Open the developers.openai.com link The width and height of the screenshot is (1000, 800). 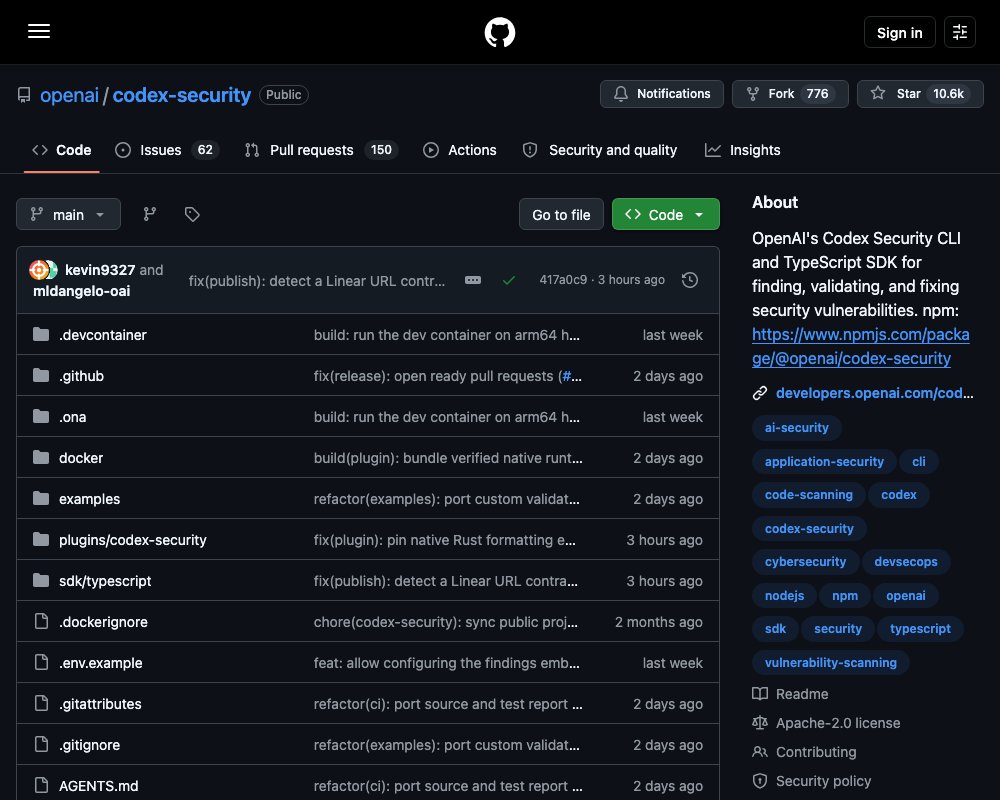(x=874, y=393)
